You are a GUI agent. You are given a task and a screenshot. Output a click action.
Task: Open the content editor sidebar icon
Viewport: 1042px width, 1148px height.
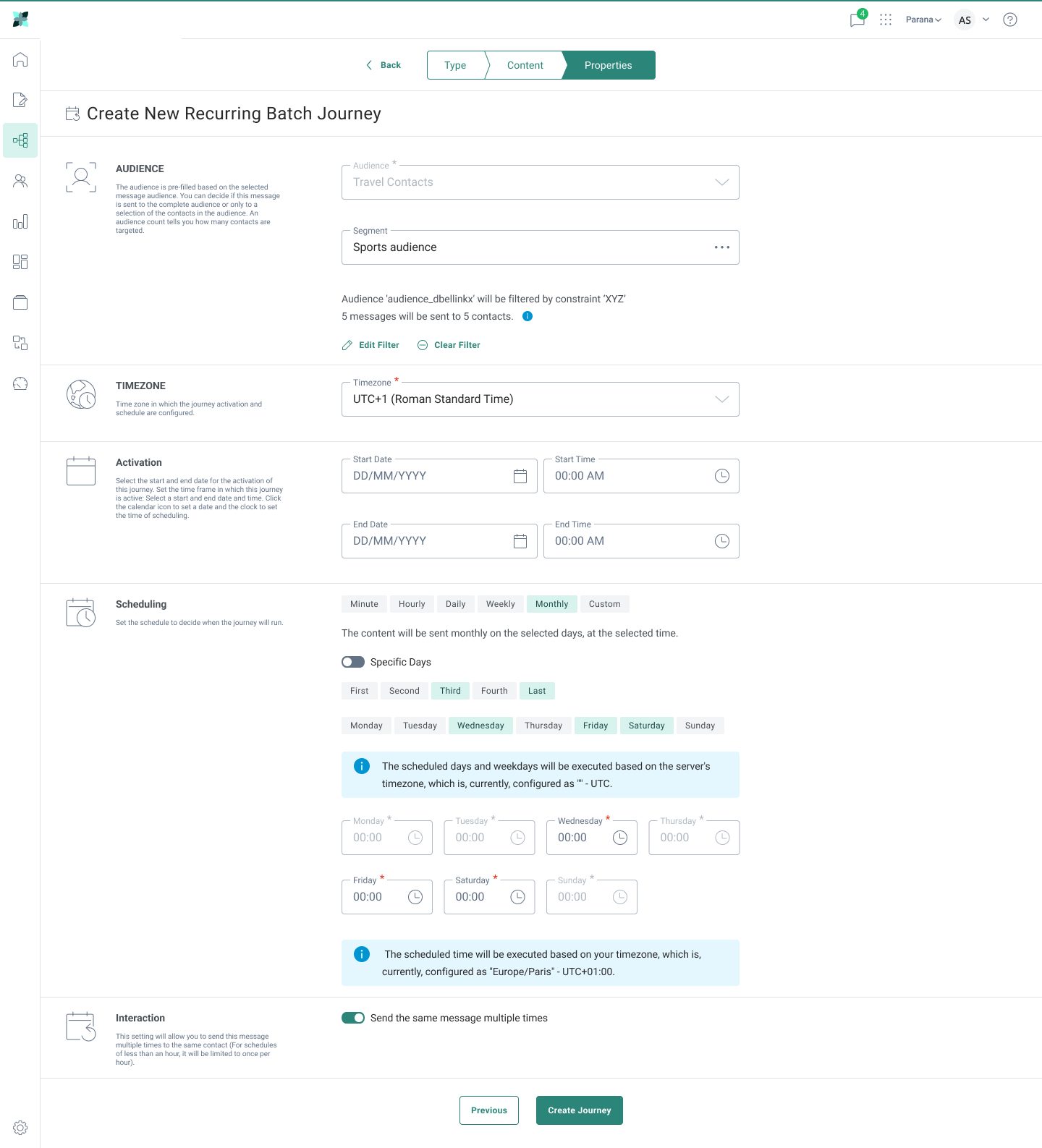coord(20,100)
